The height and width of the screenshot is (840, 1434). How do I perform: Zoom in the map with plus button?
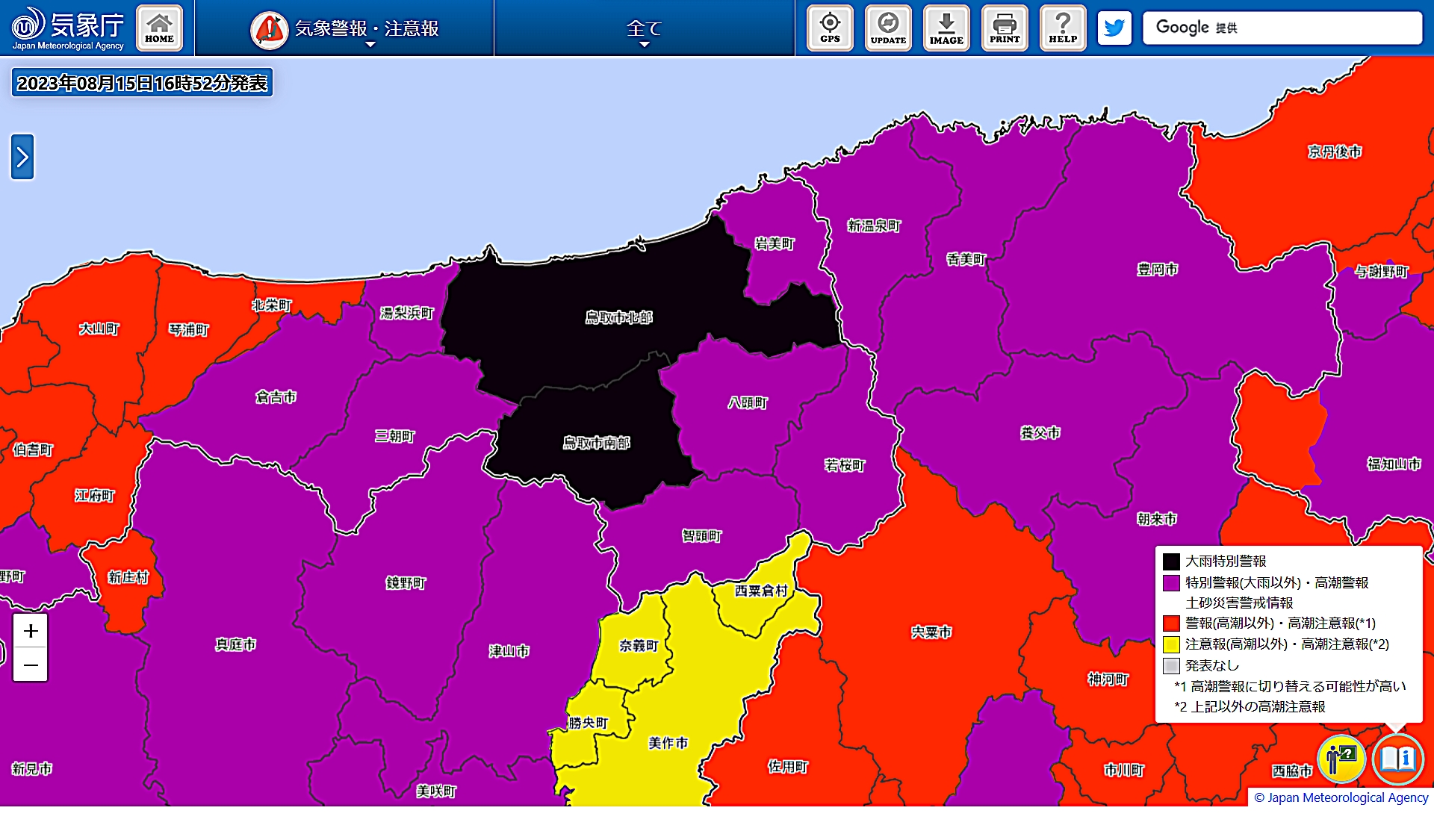pyautogui.click(x=31, y=631)
